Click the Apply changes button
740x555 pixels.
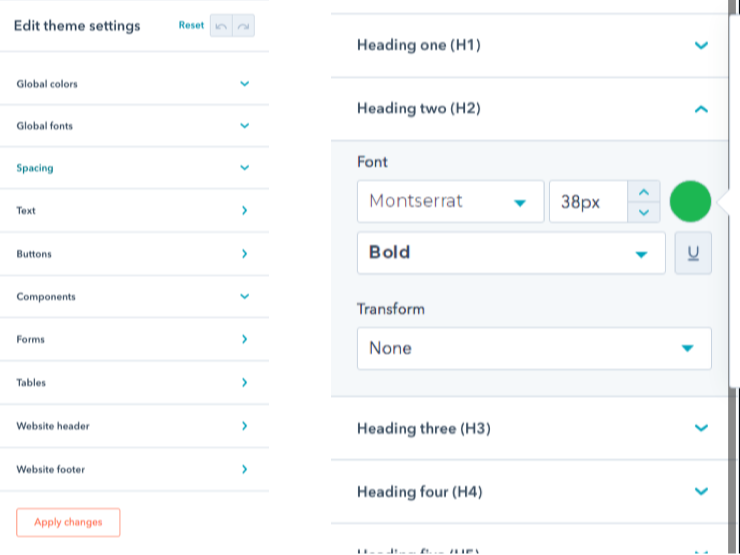point(68,522)
